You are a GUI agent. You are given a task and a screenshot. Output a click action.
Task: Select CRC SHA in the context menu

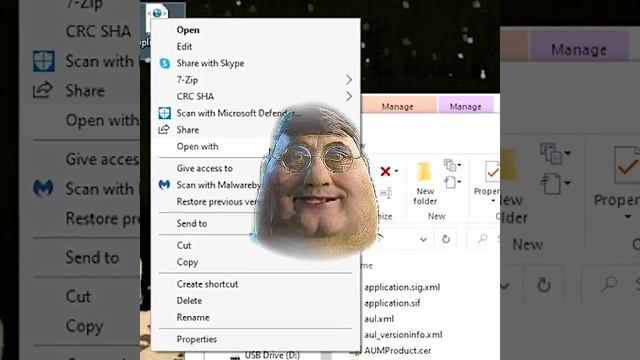click(195, 96)
